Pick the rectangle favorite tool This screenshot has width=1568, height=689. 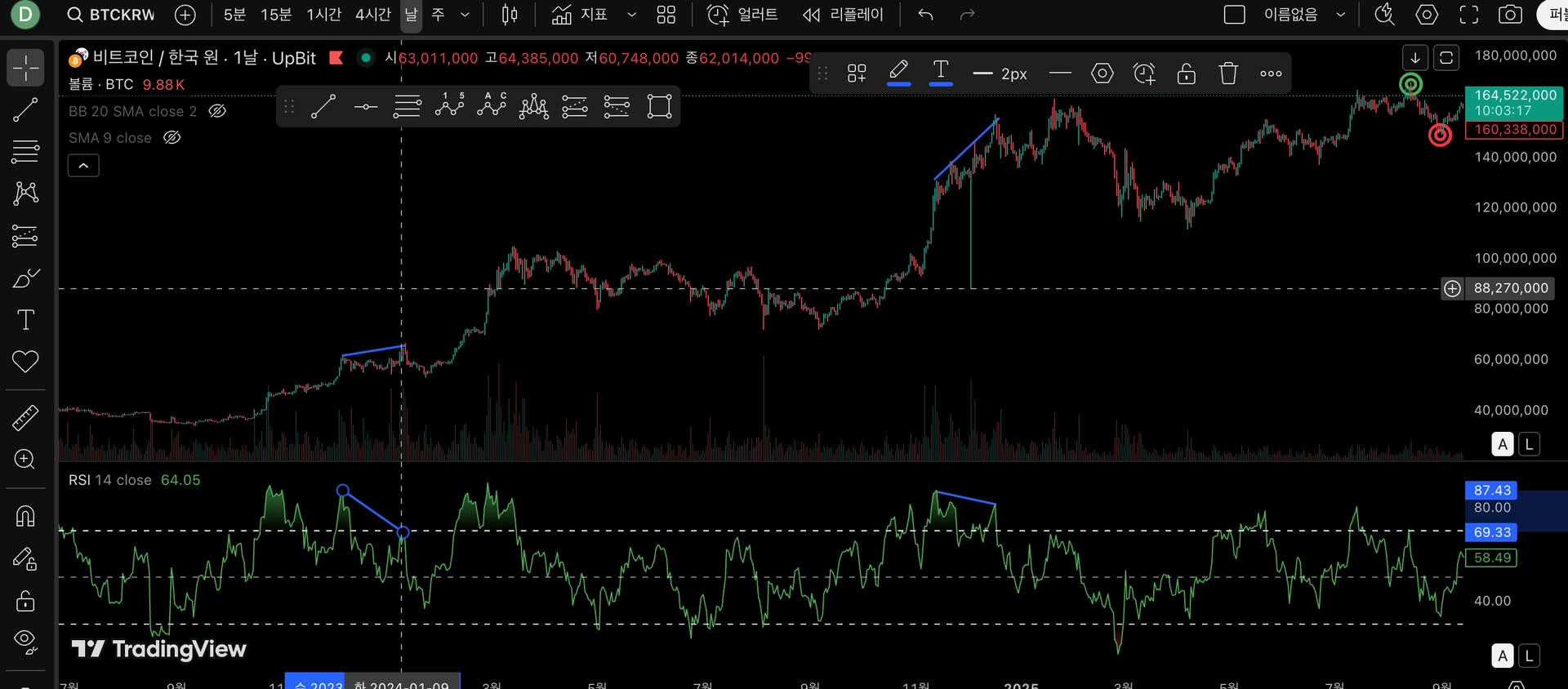(x=659, y=106)
